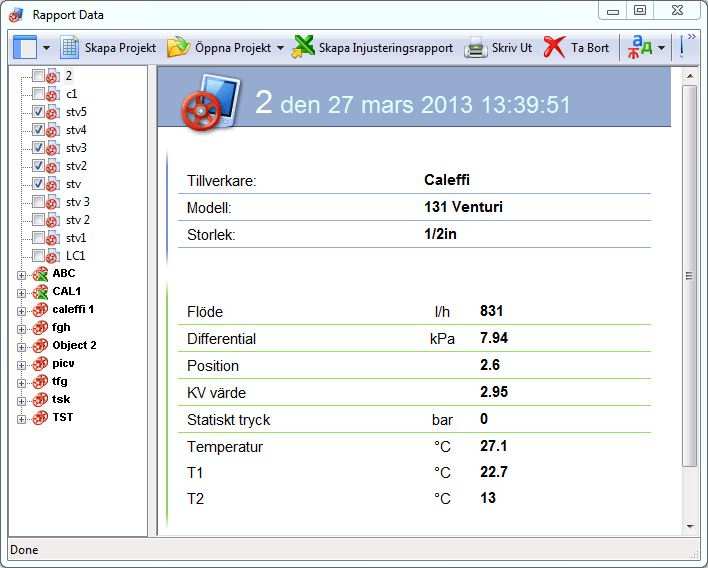
Task: Expand the caleffi 1 tree node
Action: click(21, 312)
